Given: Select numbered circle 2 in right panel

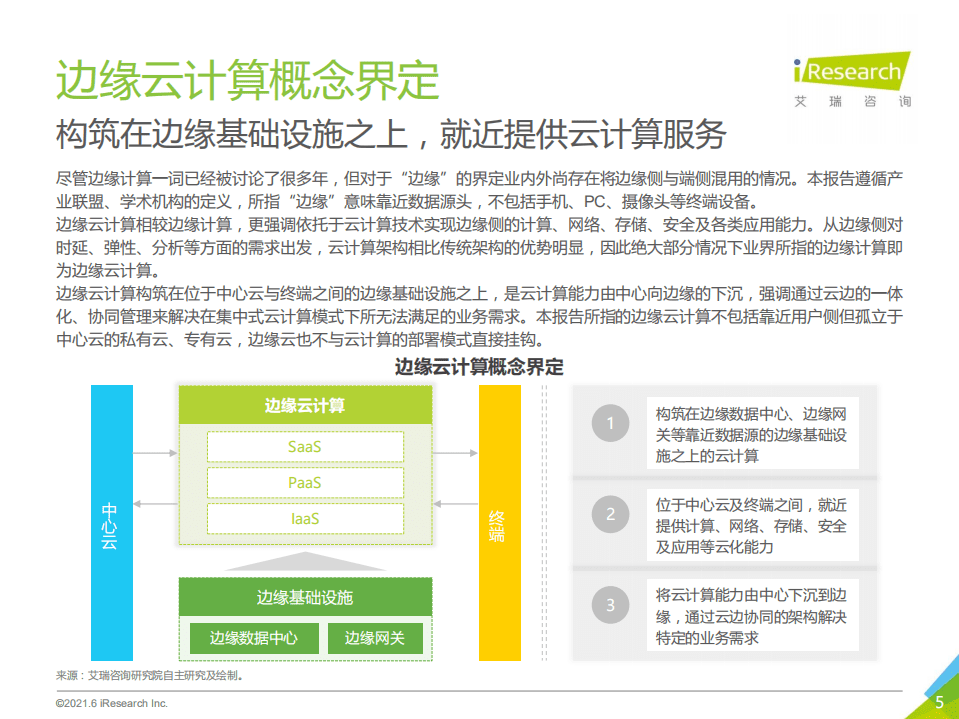Looking at the screenshot, I should coord(609,514).
